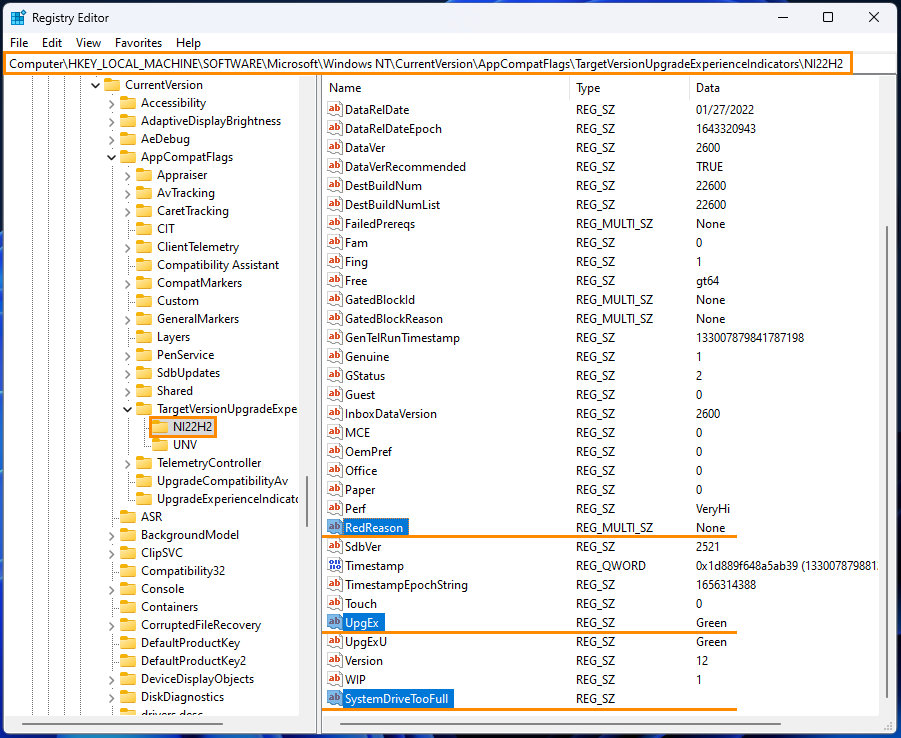Click the VeryHi data cell
The height and width of the screenshot is (738, 901).
pyautogui.click(x=713, y=509)
